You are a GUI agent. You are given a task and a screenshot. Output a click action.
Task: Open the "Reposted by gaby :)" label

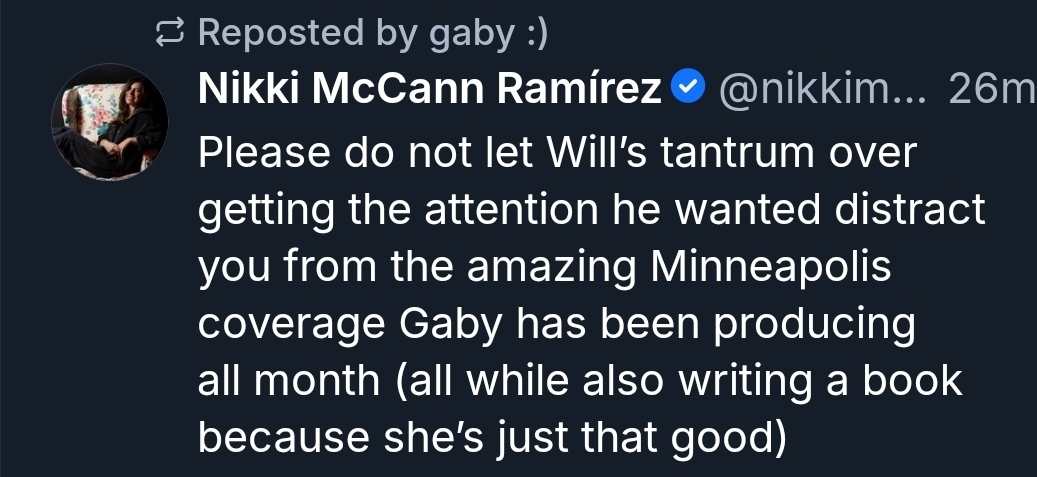(372, 34)
